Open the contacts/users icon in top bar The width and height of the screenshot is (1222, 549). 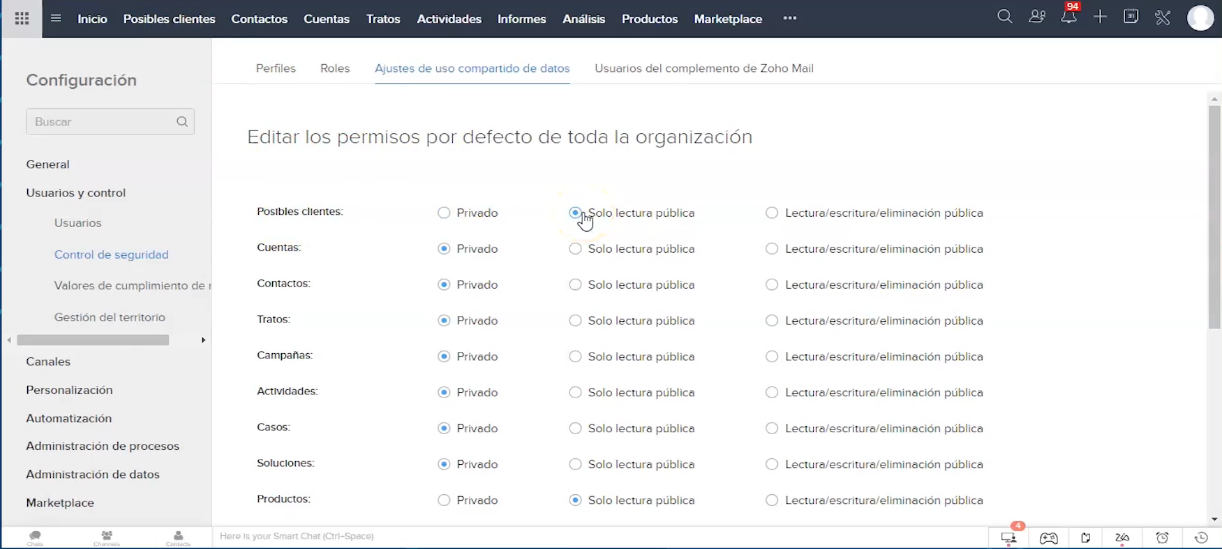click(x=1037, y=17)
